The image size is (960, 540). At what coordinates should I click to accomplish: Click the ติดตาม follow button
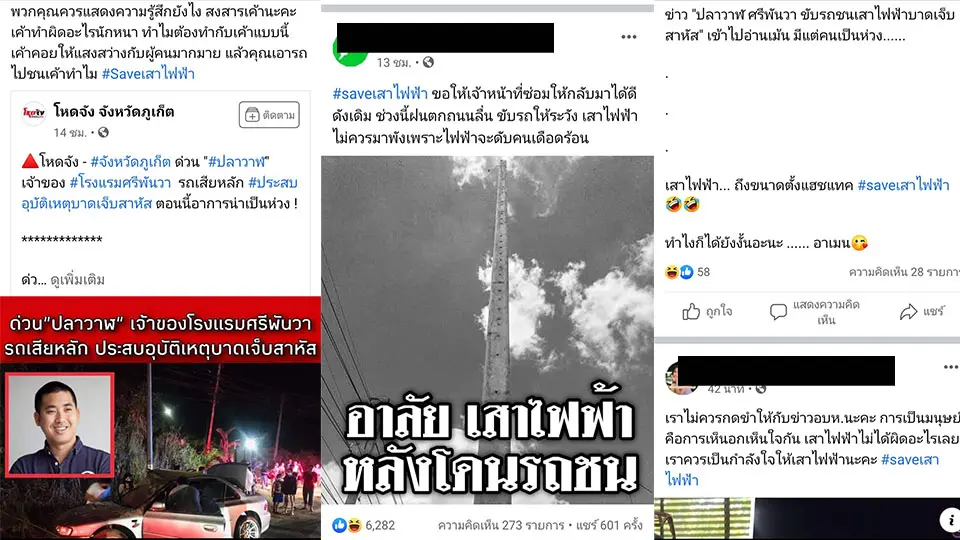pyautogui.click(x=269, y=114)
